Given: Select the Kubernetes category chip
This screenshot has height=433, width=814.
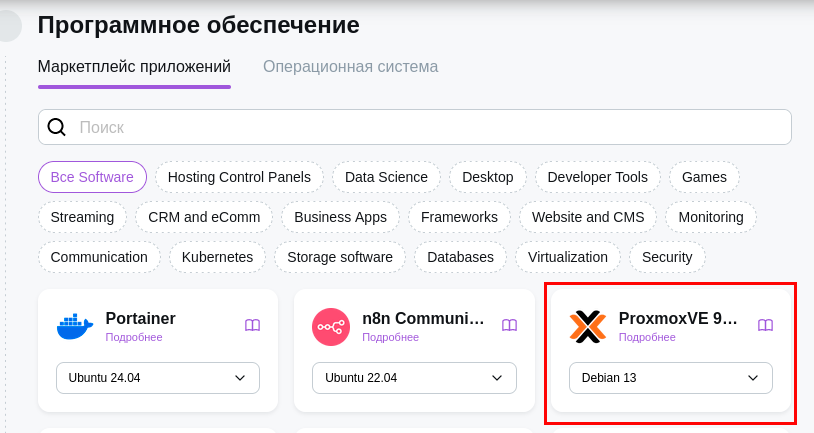Looking at the screenshot, I should (217, 257).
